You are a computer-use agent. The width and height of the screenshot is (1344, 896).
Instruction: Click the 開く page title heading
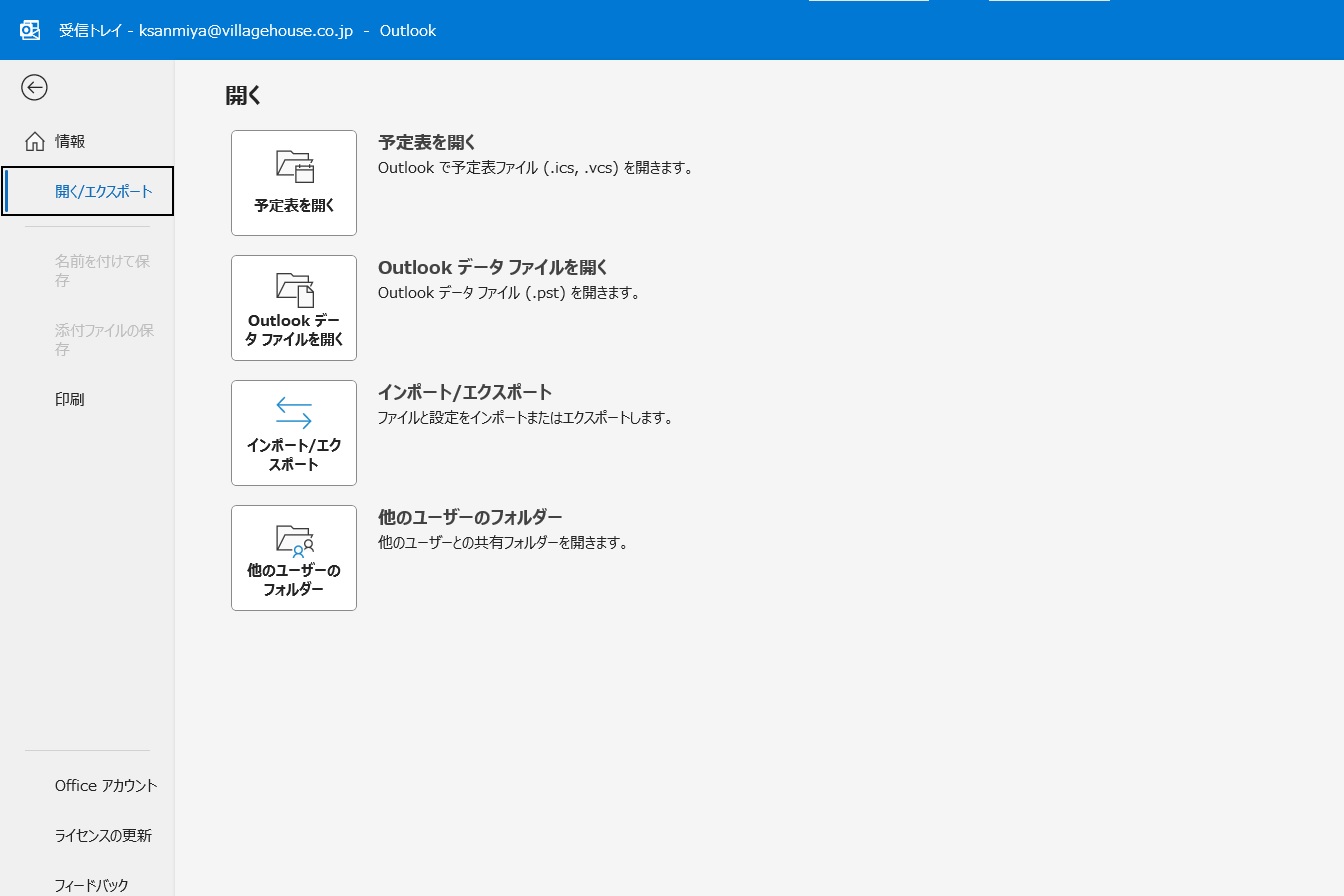pyautogui.click(x=243, y=96)
